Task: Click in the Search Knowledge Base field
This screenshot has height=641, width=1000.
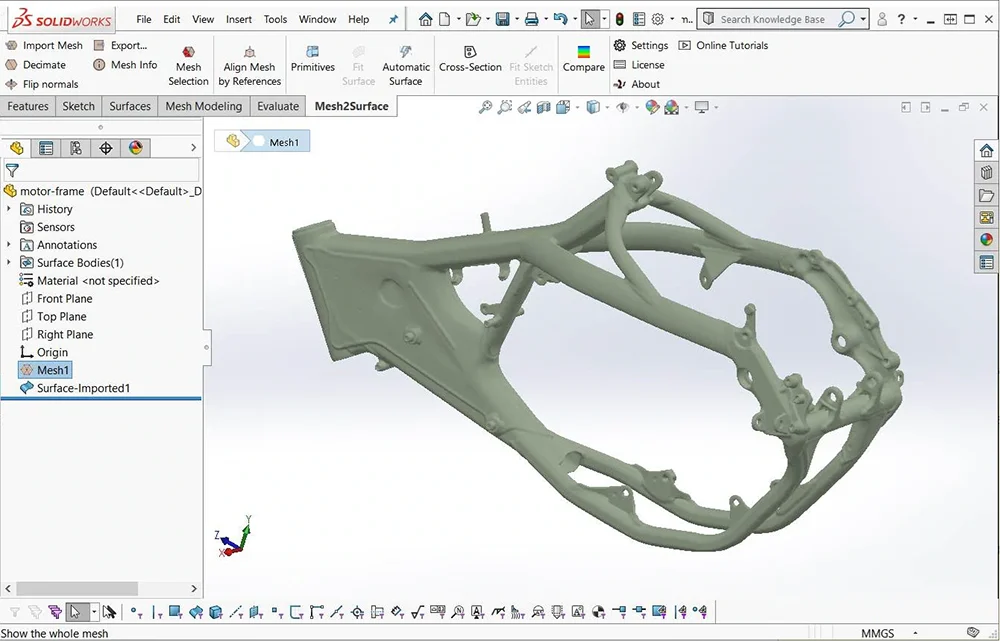Action: tap(772, 19)
